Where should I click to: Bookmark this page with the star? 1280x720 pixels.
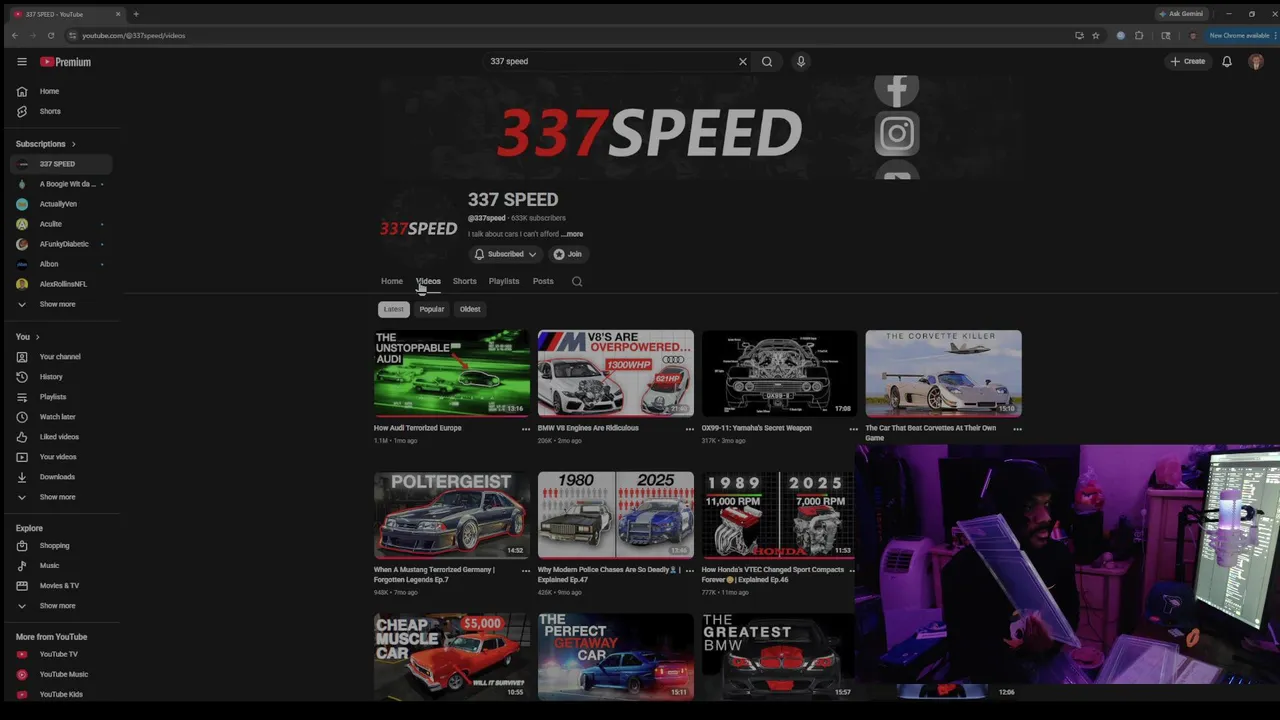1096,35
